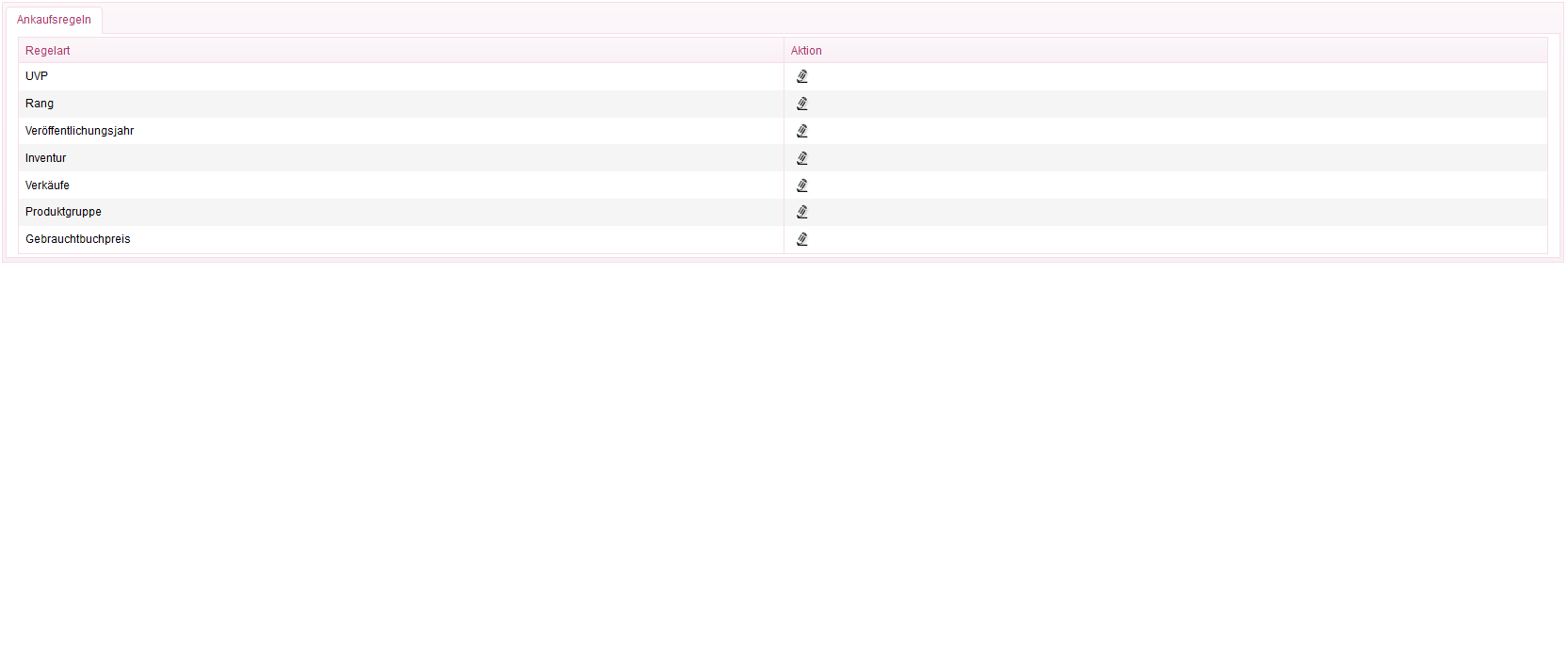Edit the Verkäufe rule

point(802,185)
